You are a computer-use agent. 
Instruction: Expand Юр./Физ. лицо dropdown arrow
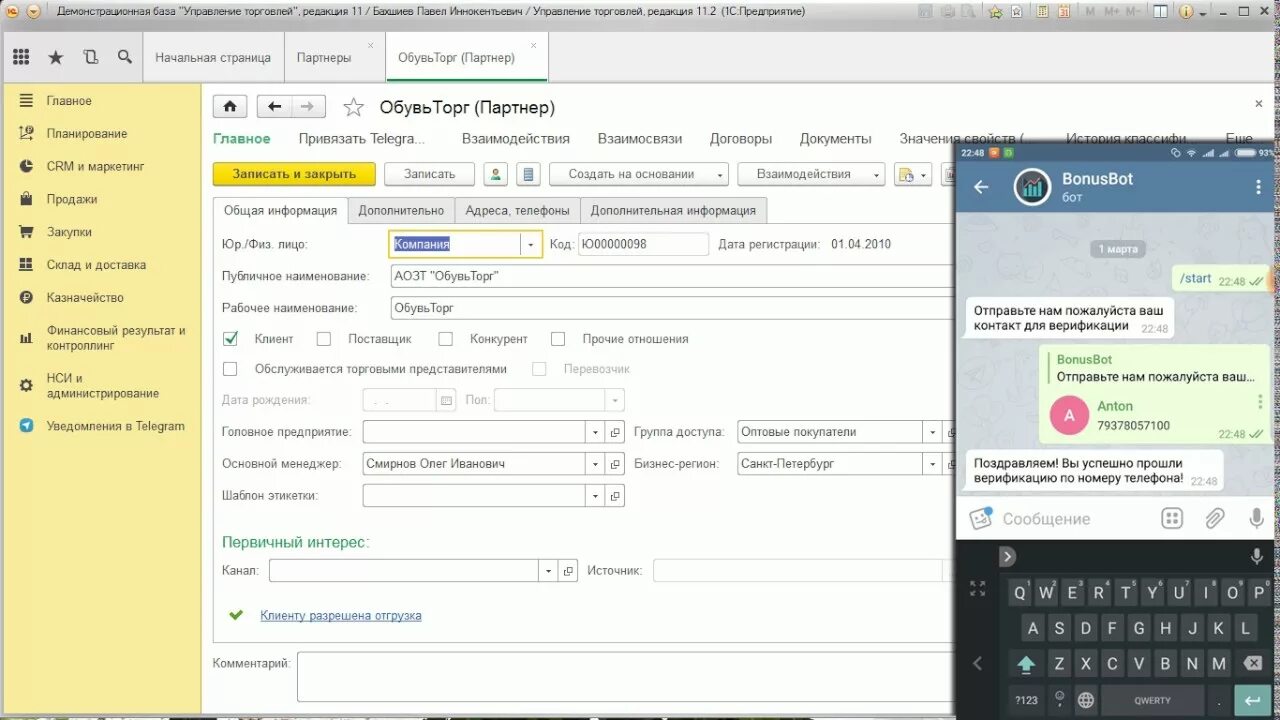pos(530,244)
